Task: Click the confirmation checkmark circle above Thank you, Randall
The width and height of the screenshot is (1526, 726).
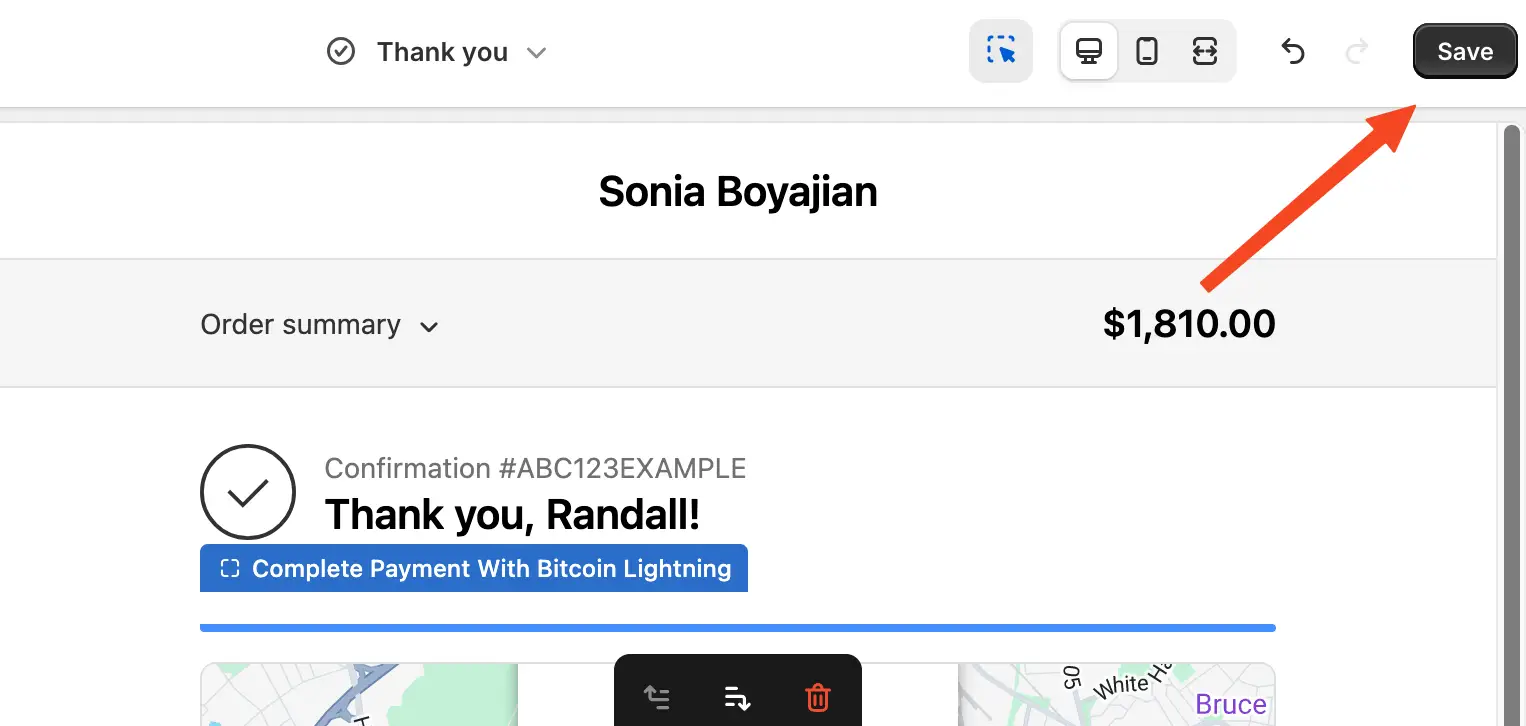Action: point(248,491)
